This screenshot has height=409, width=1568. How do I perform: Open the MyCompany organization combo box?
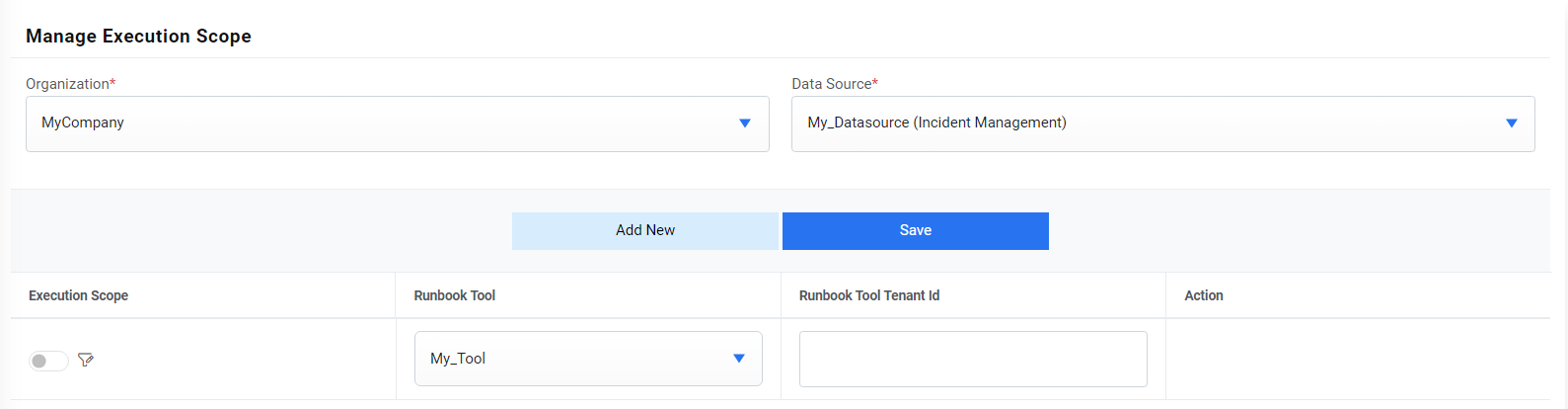397,123
